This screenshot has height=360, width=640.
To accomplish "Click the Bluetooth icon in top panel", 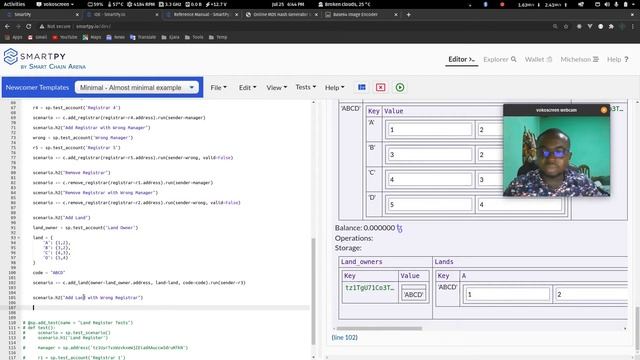I will pyautogui.click(x=485, y=4).
